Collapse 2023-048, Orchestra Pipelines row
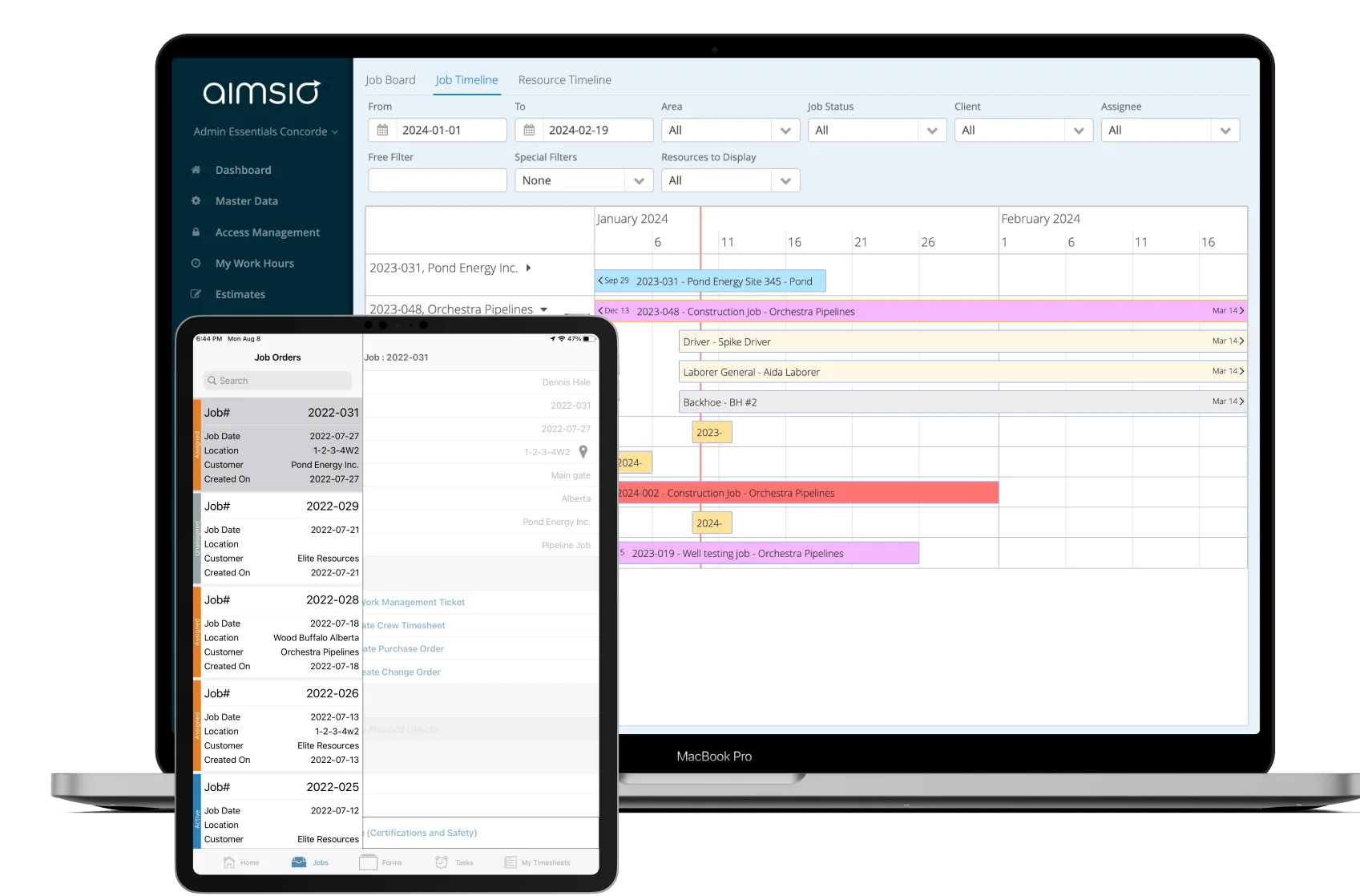Image resolution: width=1360 pixels, height=896 pixels. coord(544,309)
